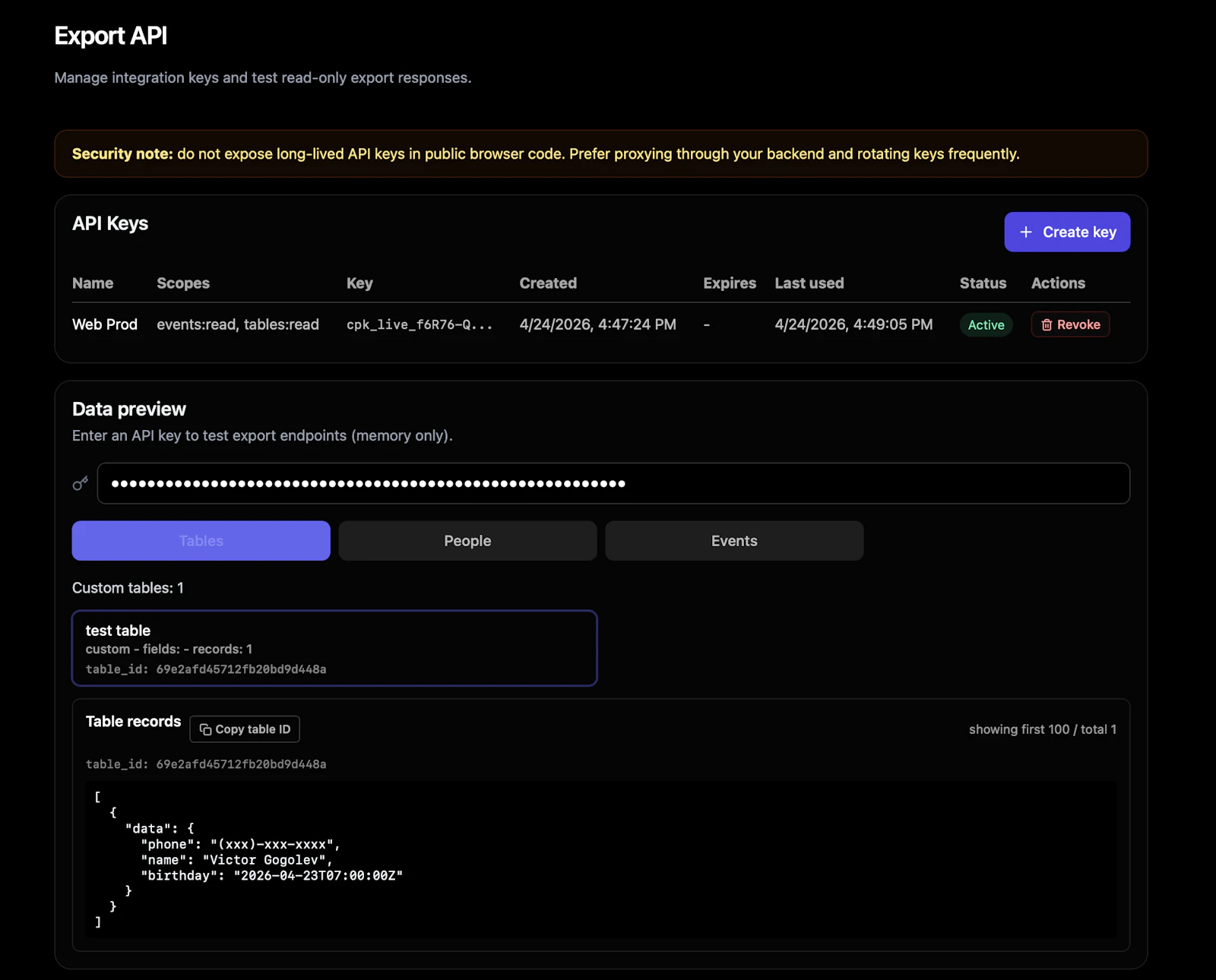Switch to the Events tab
The width and height of the screenshot is (1216, 980).
click(x=734, y=541)
